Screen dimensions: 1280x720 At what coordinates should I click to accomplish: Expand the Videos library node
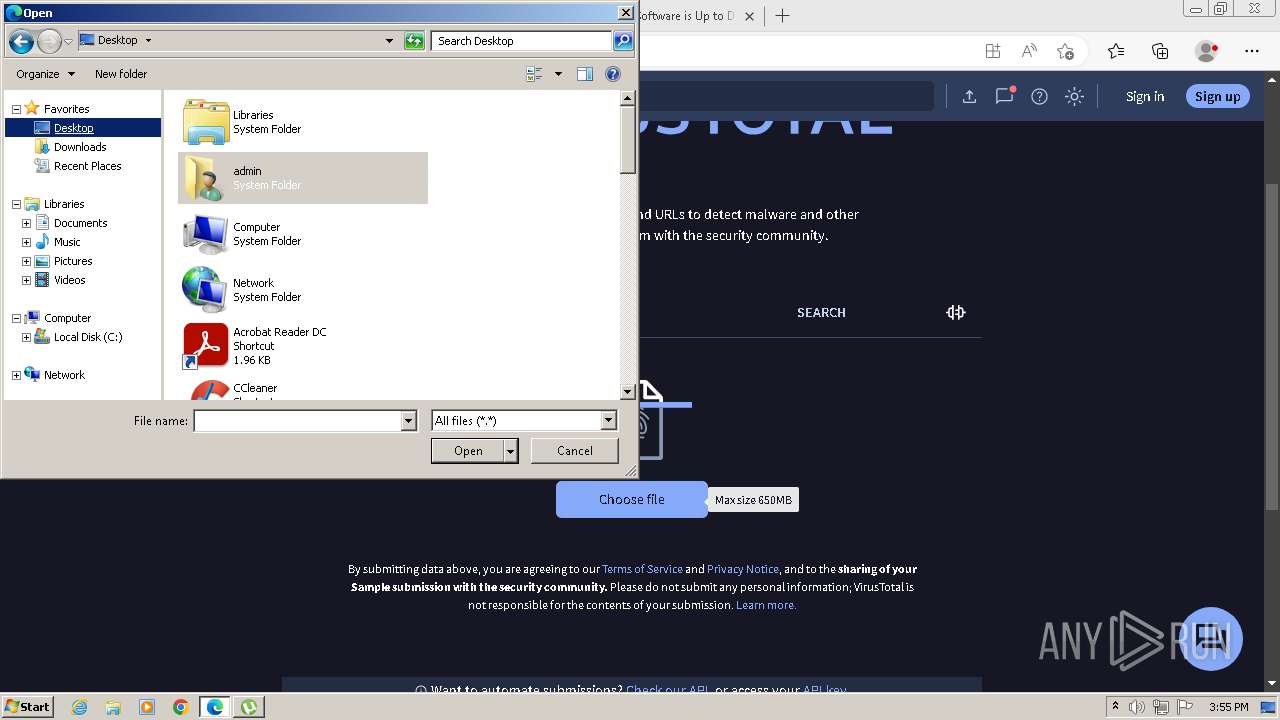tap(26, 280)
